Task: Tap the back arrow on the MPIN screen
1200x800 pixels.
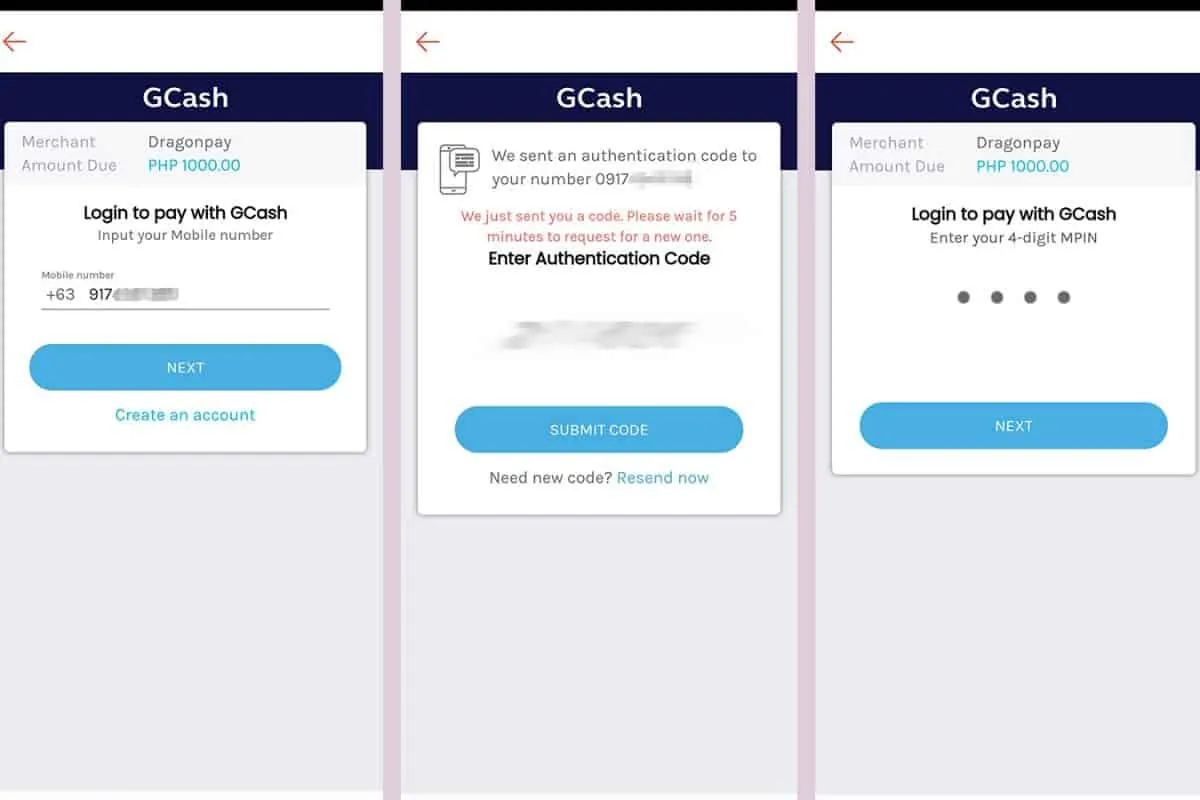Action: pyautogui.click(x=842, y=41)
